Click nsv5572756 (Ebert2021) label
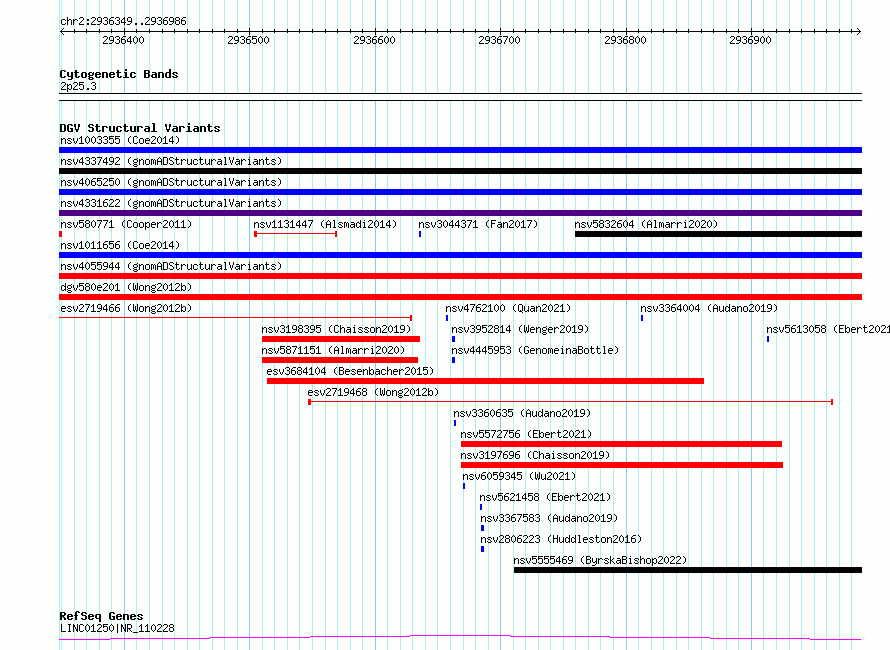The image size is (890, 650). pyautogui.click(x=526, y=434)
